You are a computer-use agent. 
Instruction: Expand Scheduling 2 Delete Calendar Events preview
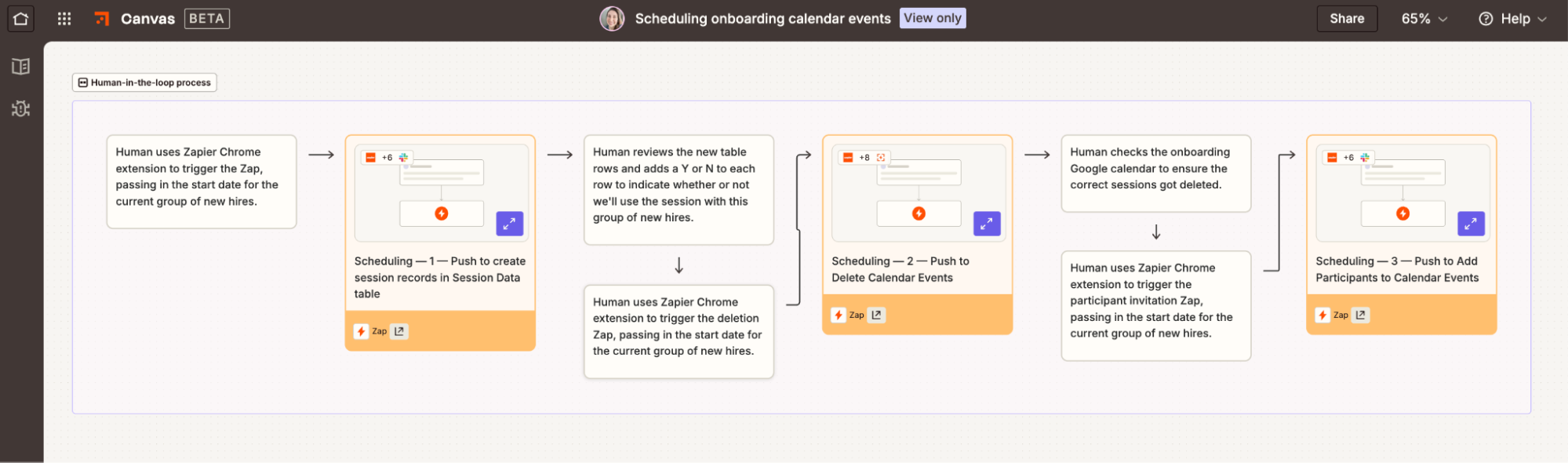[x=986, y=224]
